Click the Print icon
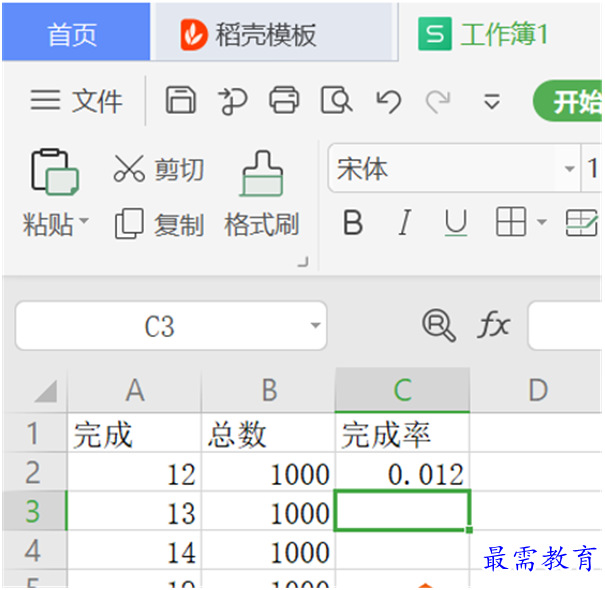 tap(284, 100)
